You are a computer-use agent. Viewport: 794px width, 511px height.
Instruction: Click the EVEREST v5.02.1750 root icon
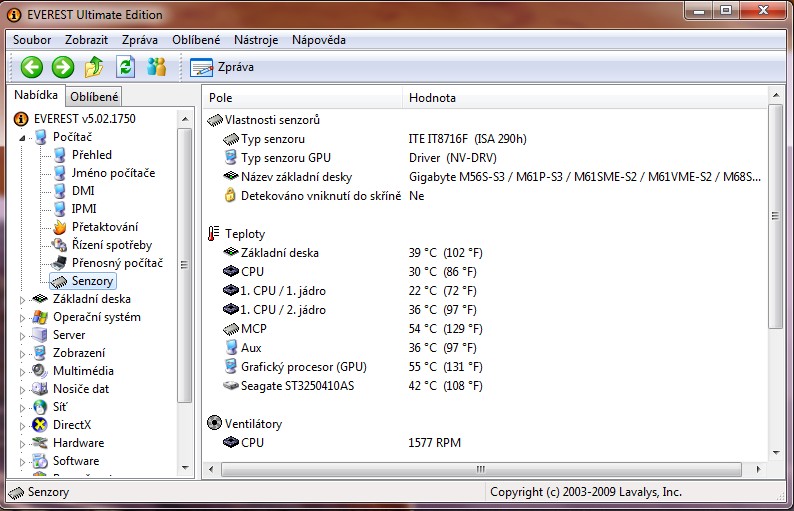click(x=21, y=119)
